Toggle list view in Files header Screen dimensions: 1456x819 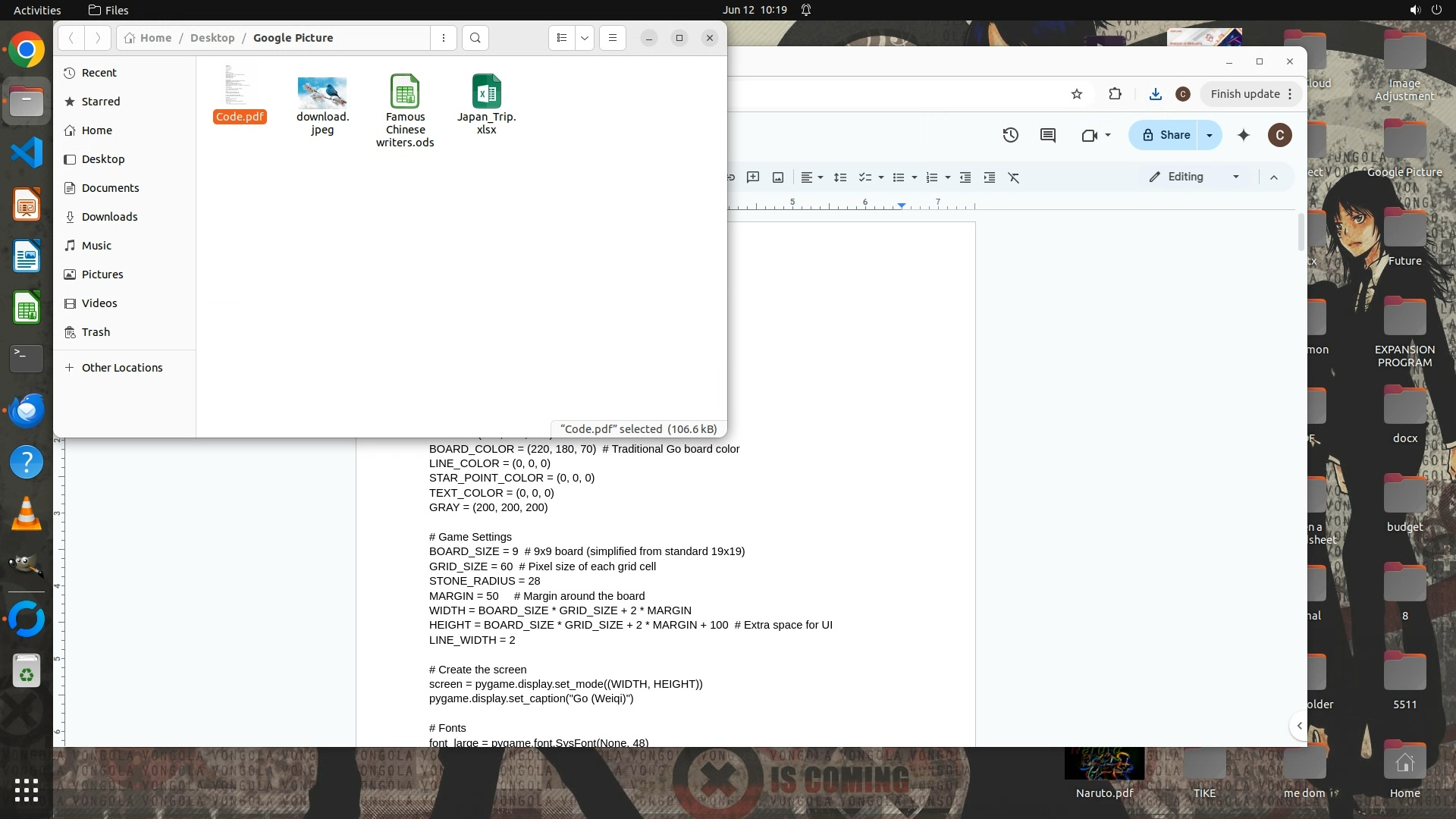coord(562,38)
